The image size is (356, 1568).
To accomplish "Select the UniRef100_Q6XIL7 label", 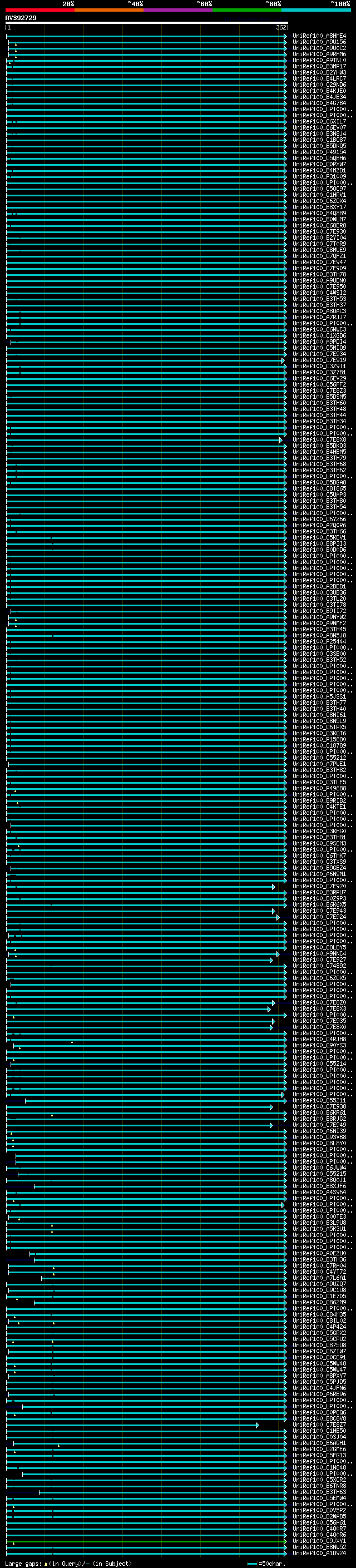I will 319,122.
